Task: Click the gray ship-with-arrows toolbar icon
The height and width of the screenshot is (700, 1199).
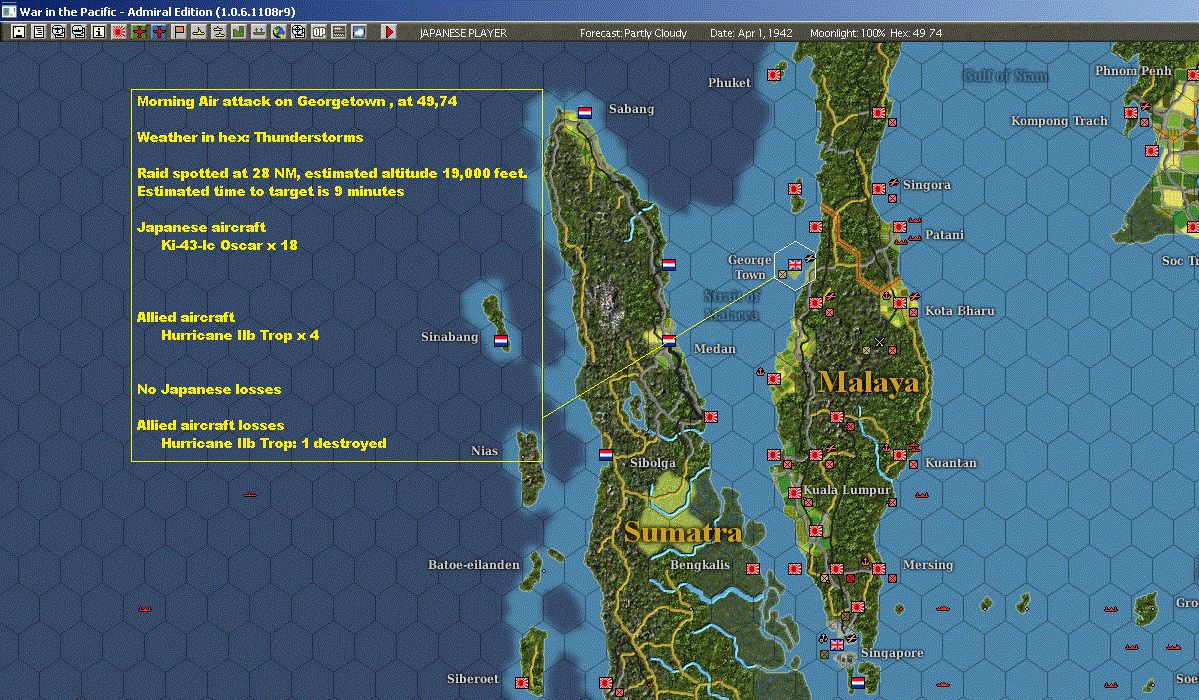Action: (x=258, y=32)
